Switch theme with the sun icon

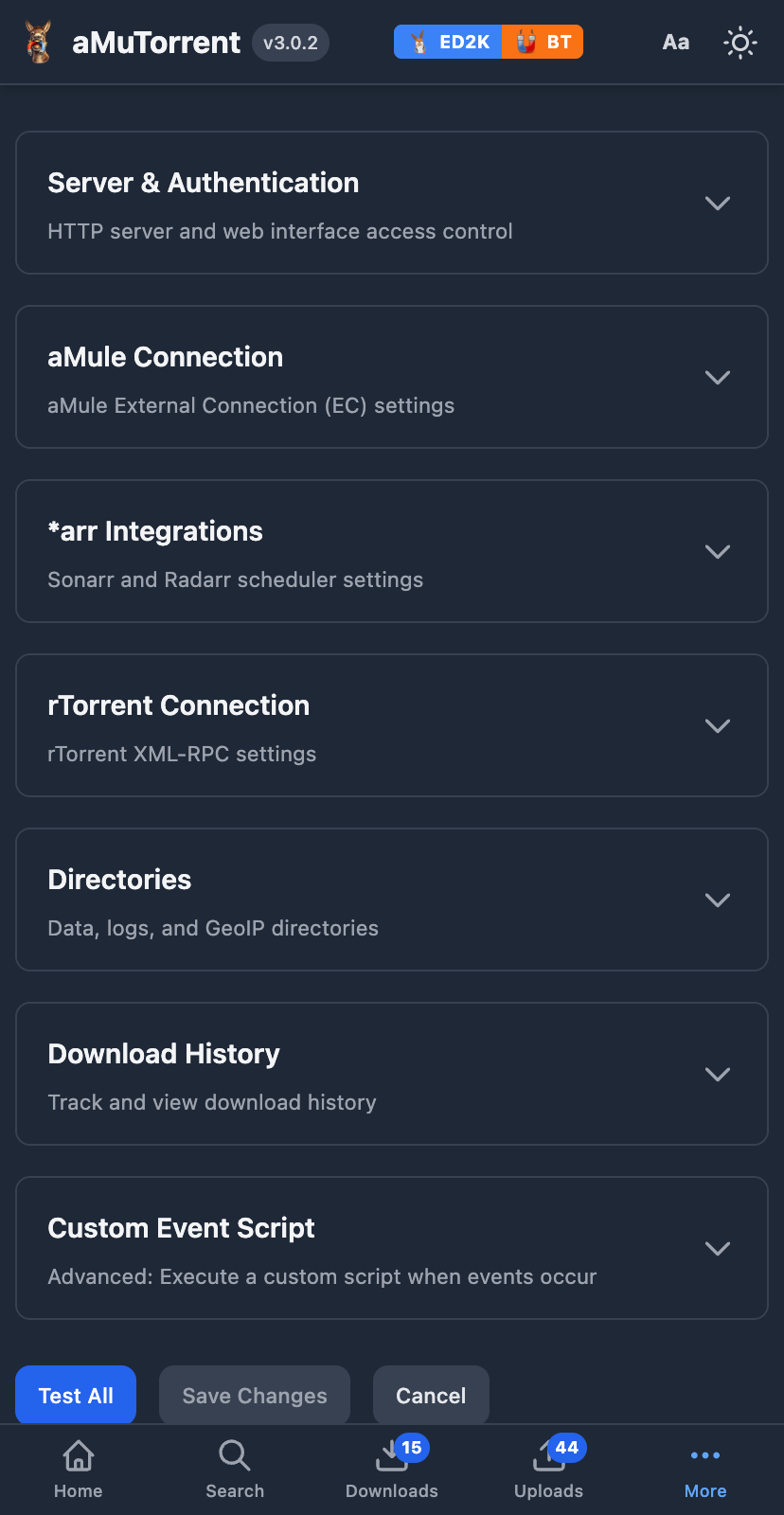pos(739,43)
